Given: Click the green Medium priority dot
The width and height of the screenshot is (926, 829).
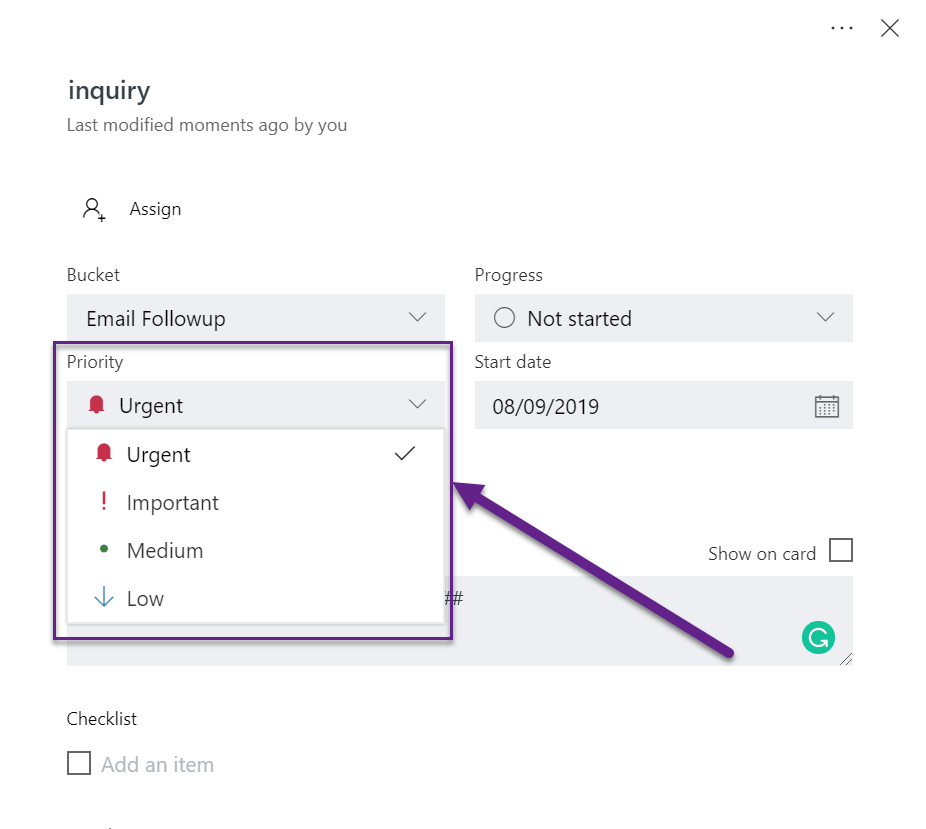Looking at the screenshot, I should [x=104, y=550].
